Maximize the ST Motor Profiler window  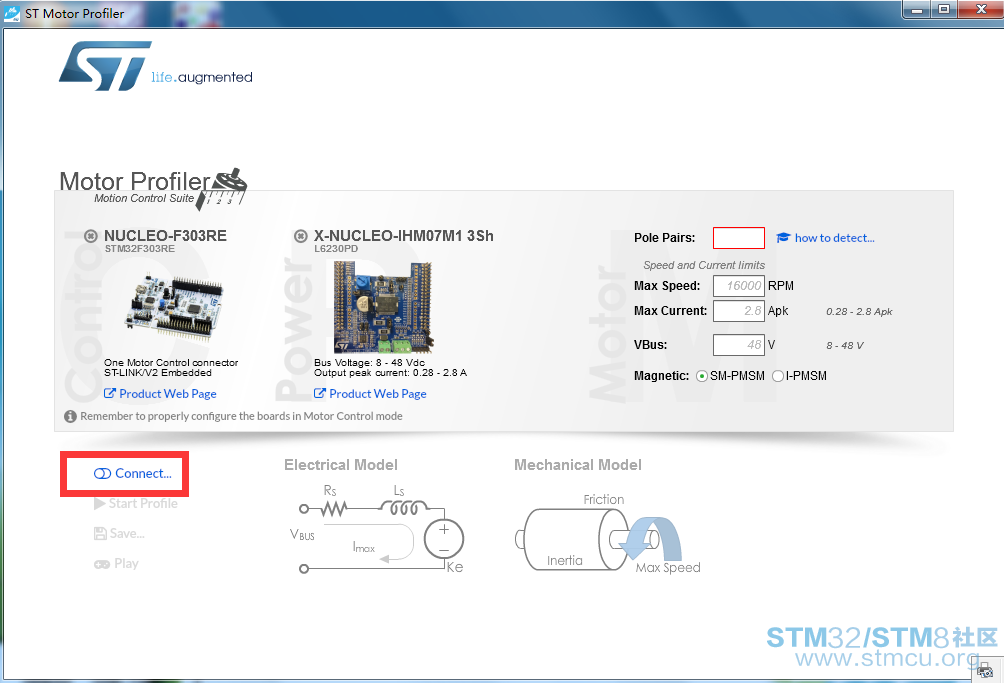[x=943, y=10]
